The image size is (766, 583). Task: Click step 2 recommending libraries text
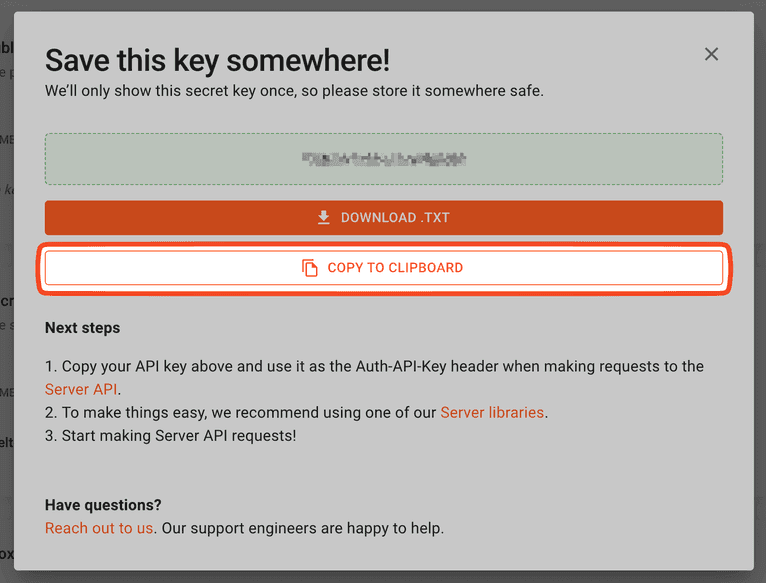coord(240,412)
